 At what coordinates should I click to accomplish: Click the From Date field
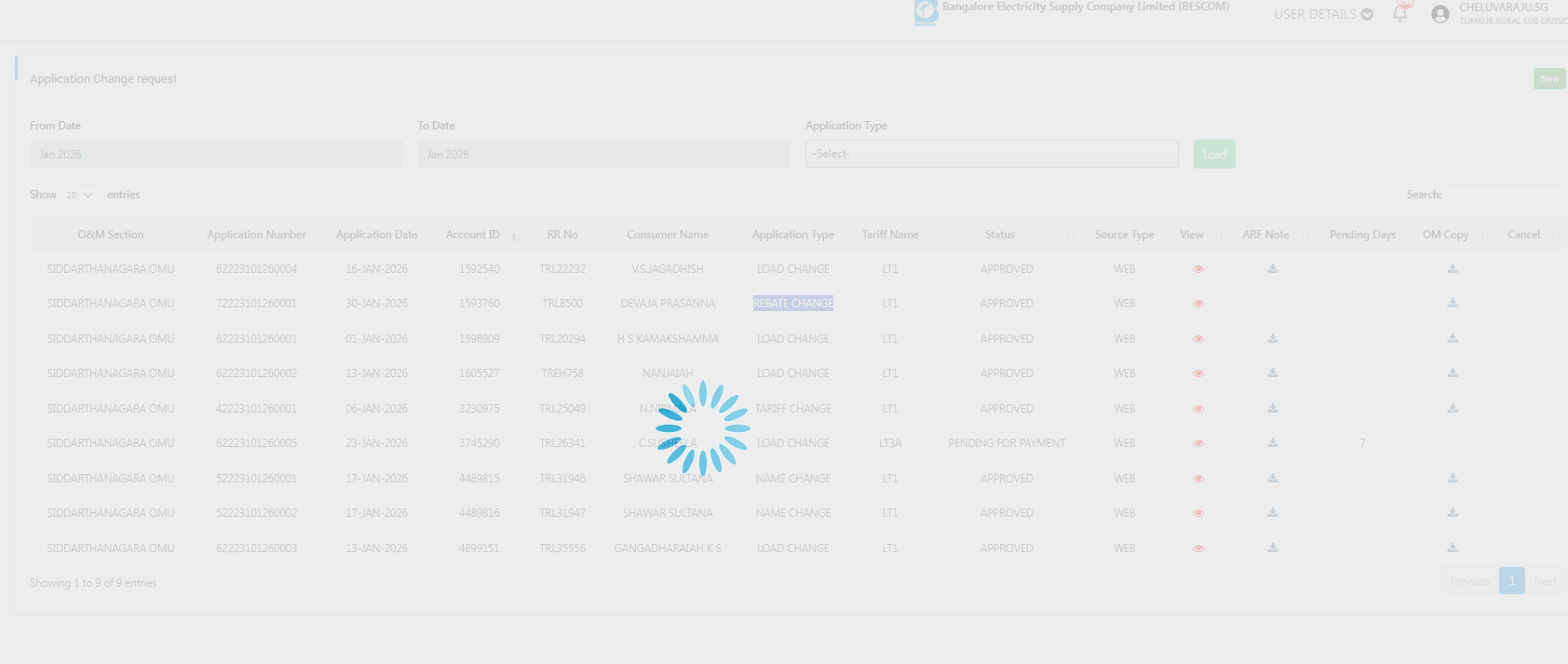pyautogui.click(x=216, y=155)
